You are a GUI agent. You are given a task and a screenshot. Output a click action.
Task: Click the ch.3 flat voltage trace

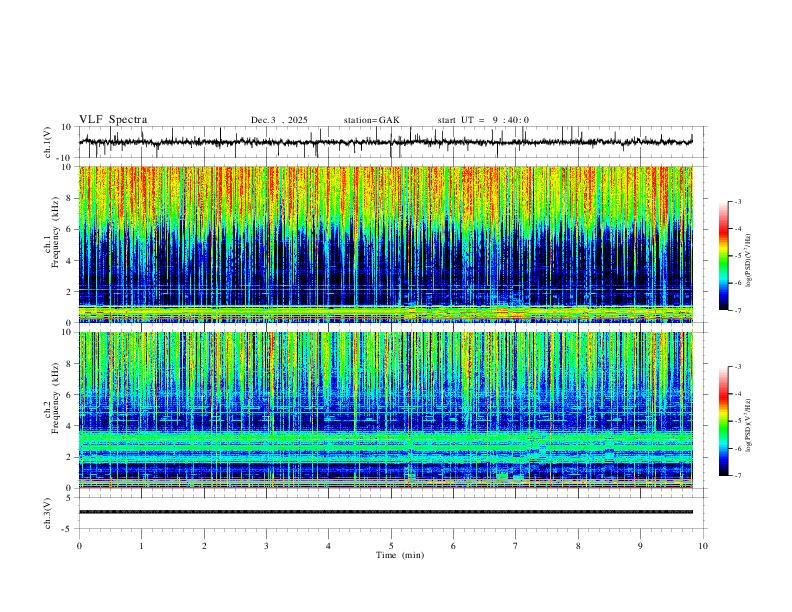coord(386,512)
